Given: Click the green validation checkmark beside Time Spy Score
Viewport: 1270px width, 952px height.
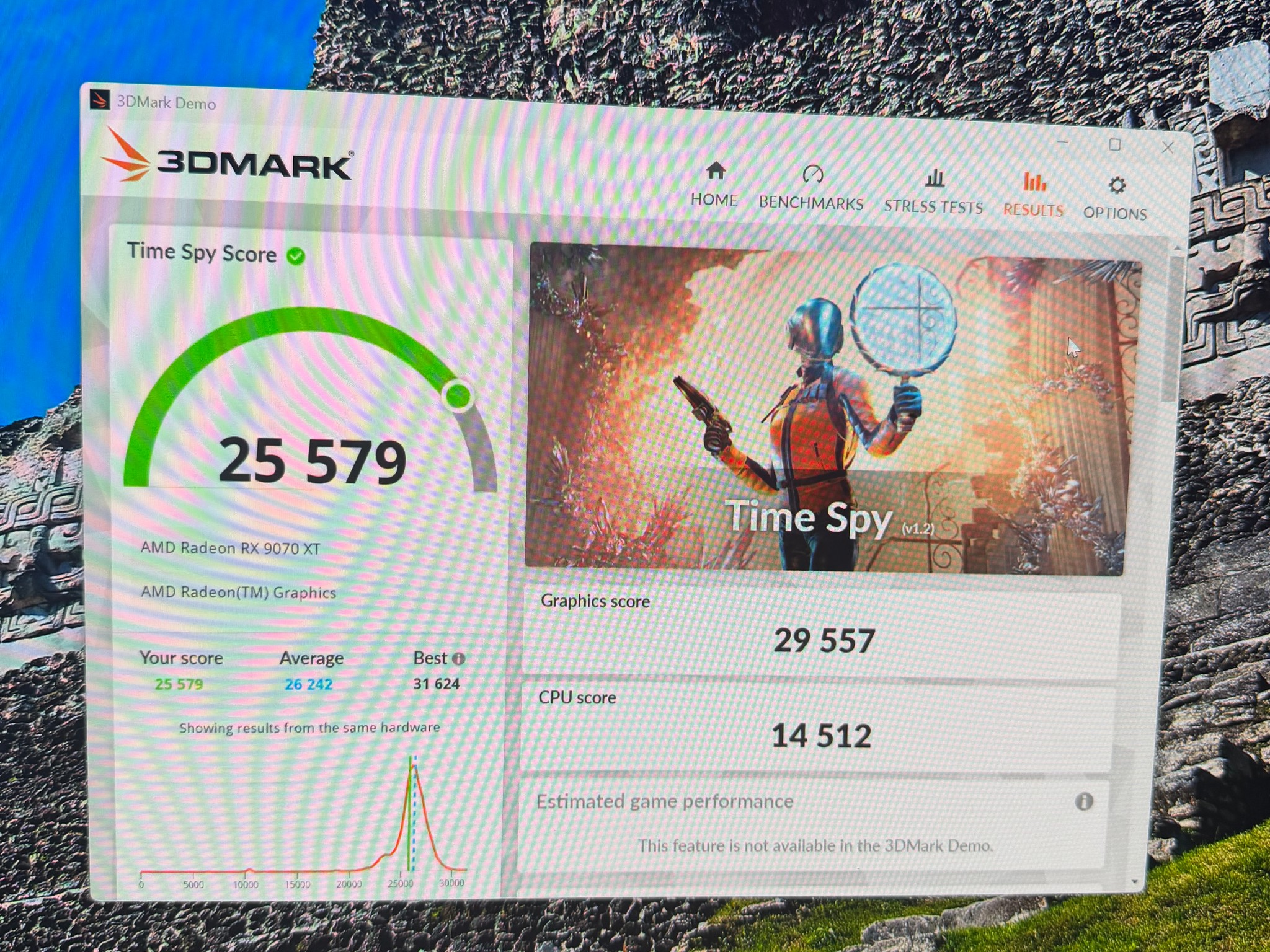Looking at the screenshot, I should (x=296, y=255).
